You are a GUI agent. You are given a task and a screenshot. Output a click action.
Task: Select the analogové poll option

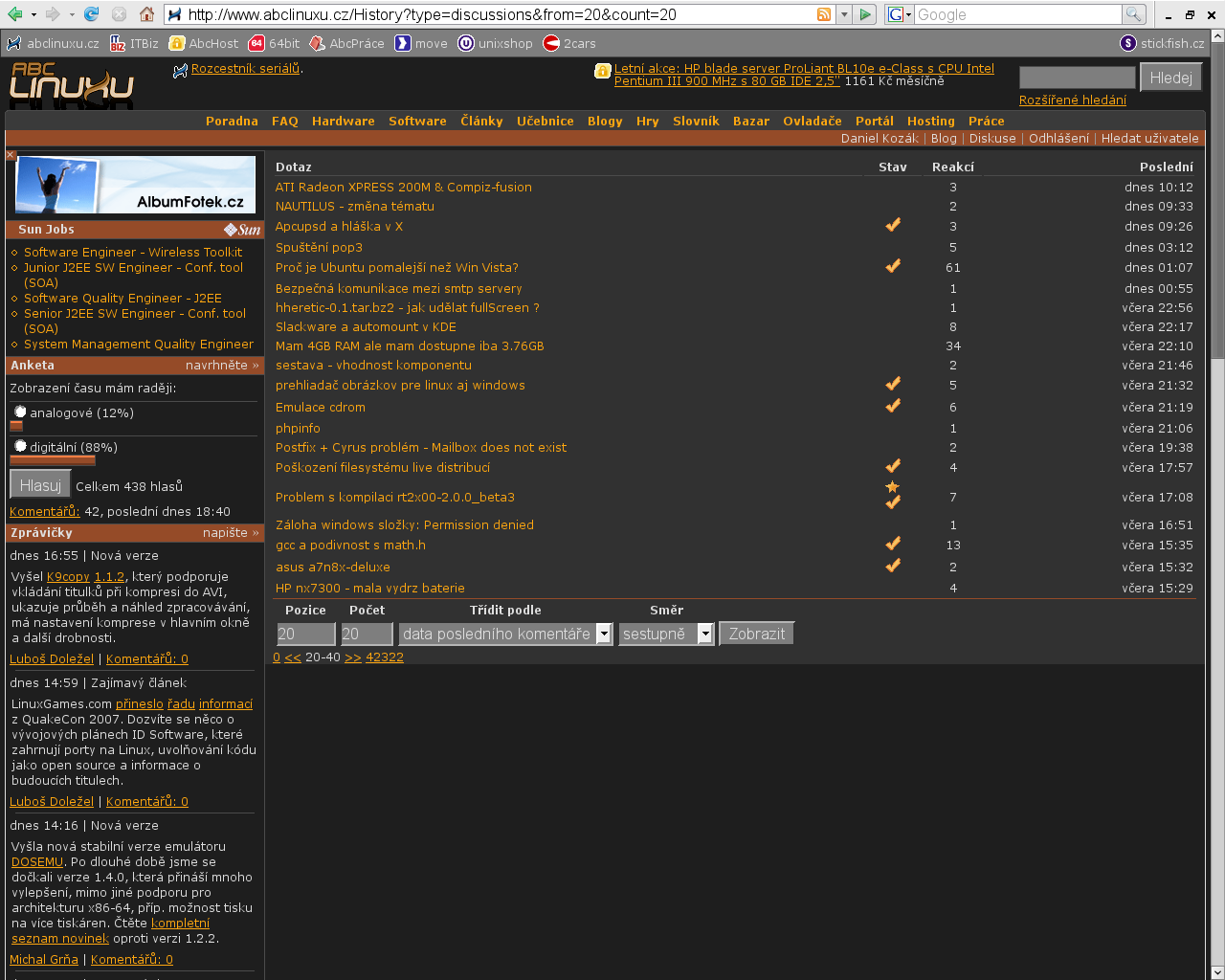tap(20, 412)
